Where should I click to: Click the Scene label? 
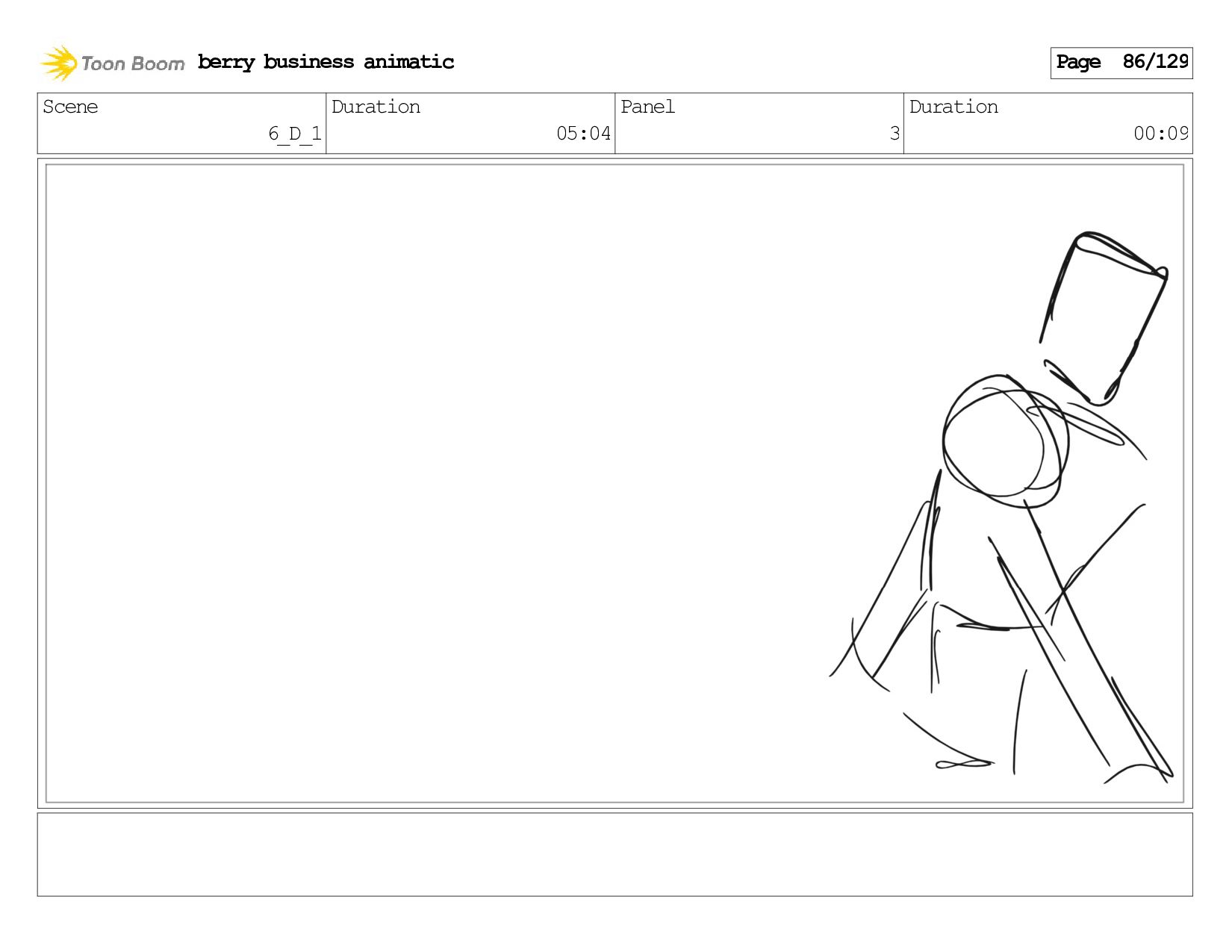point(70,107)
